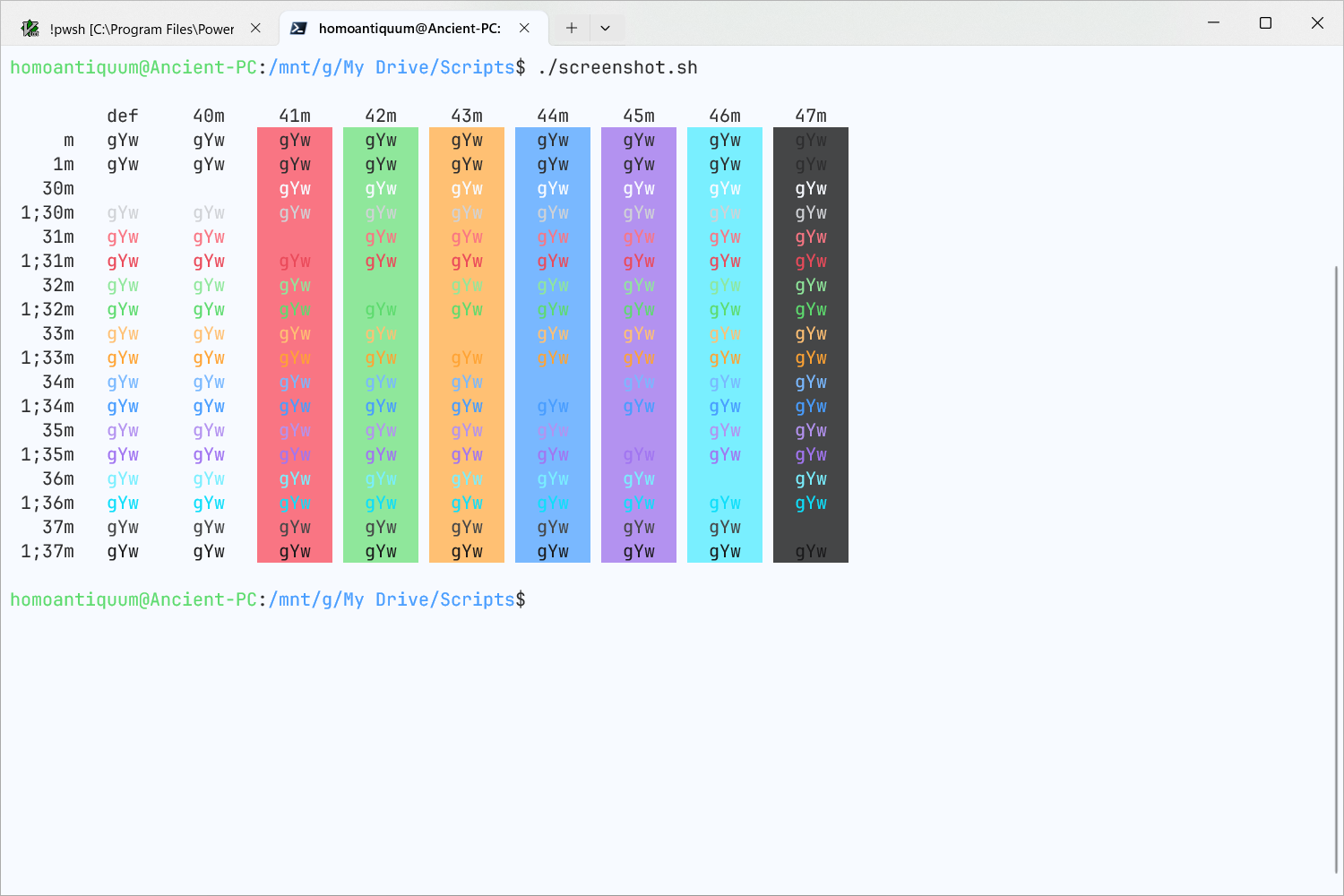1344x896 pixels.
Task: Click the '43m' column header
Action: (467, 116)
